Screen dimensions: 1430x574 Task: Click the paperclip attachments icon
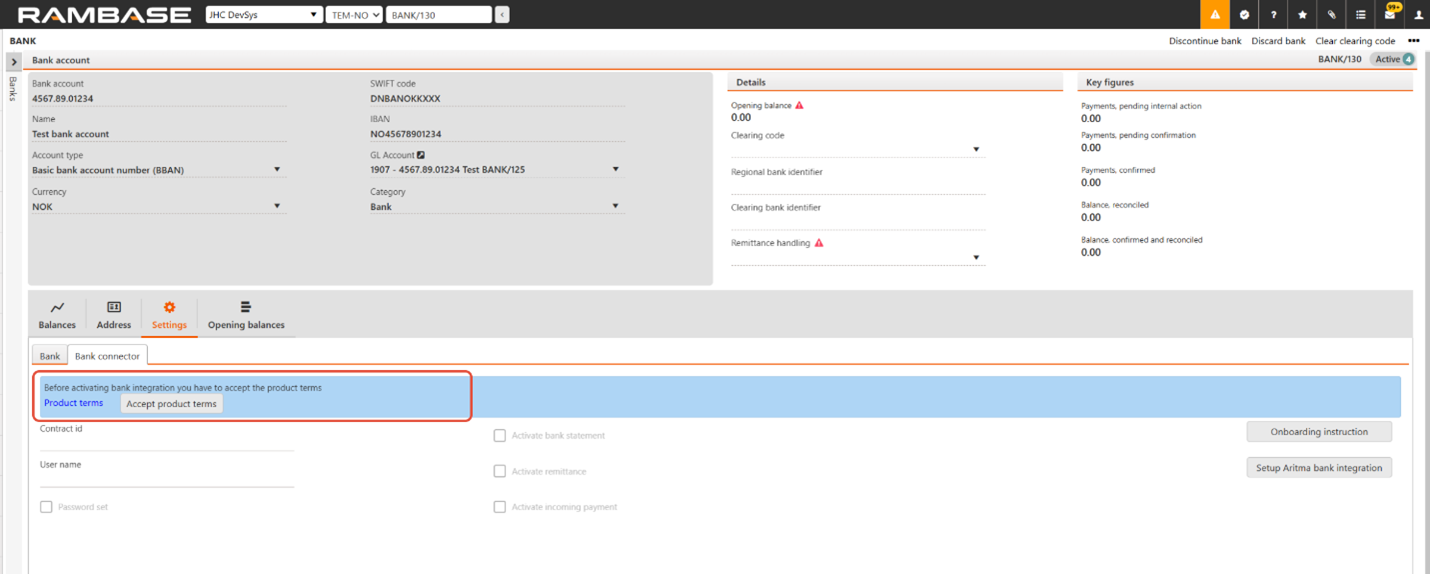(x=1331, y=15)
